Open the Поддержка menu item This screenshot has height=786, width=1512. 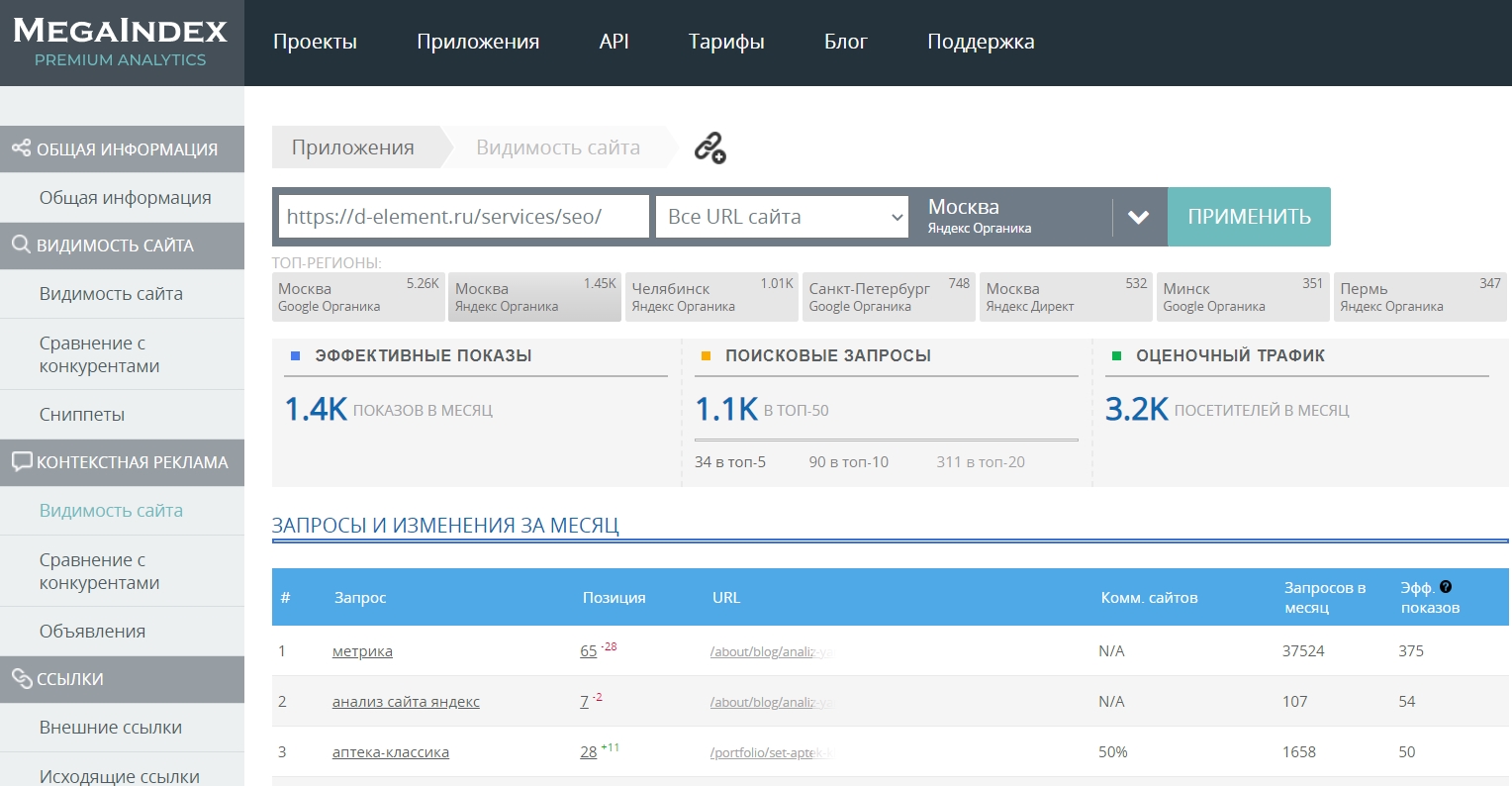[981, 42]
